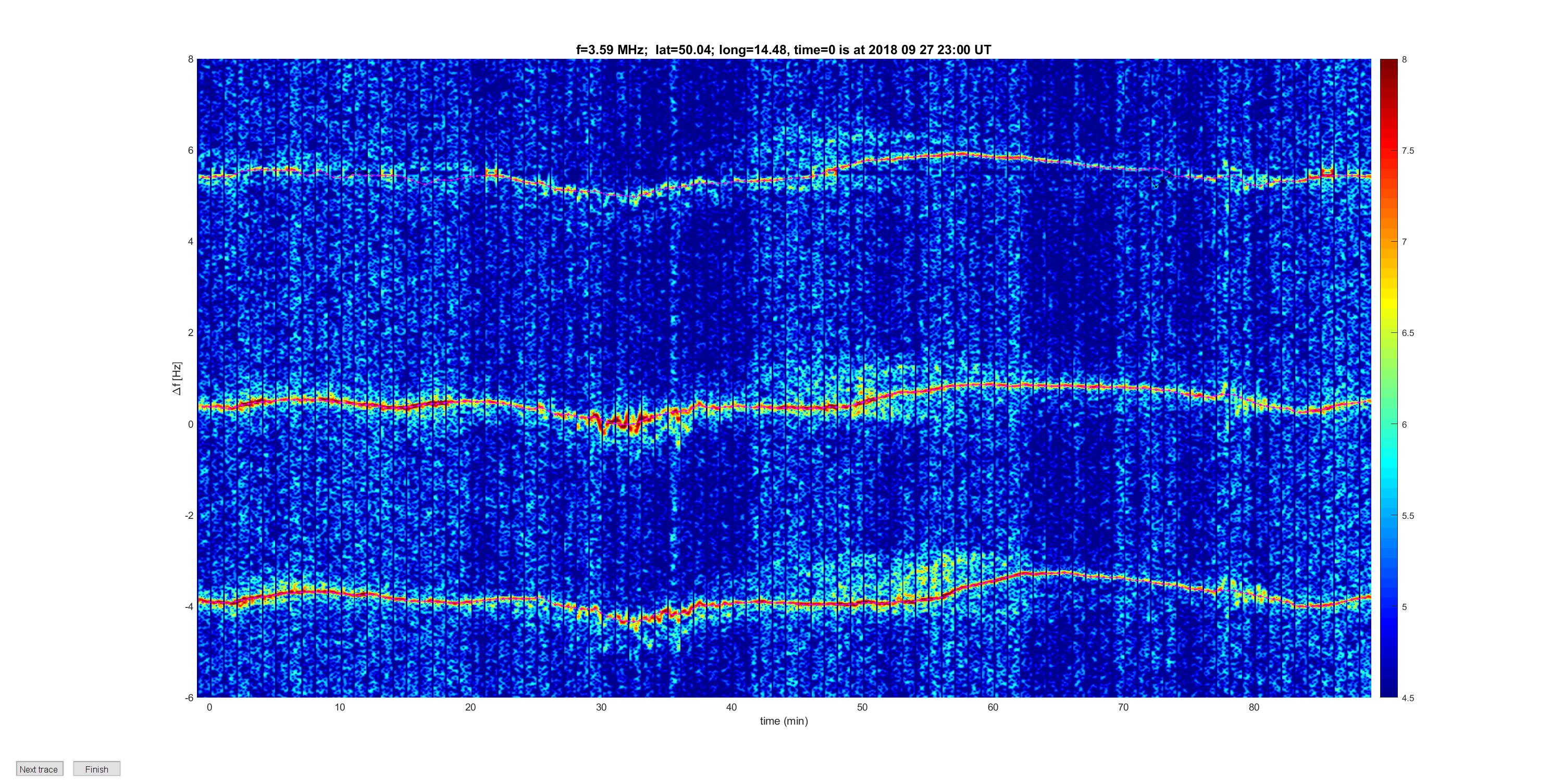
Task: Click the colorbar tick label 7.5
Action: pyautogui.click(x=1408, y=151)
